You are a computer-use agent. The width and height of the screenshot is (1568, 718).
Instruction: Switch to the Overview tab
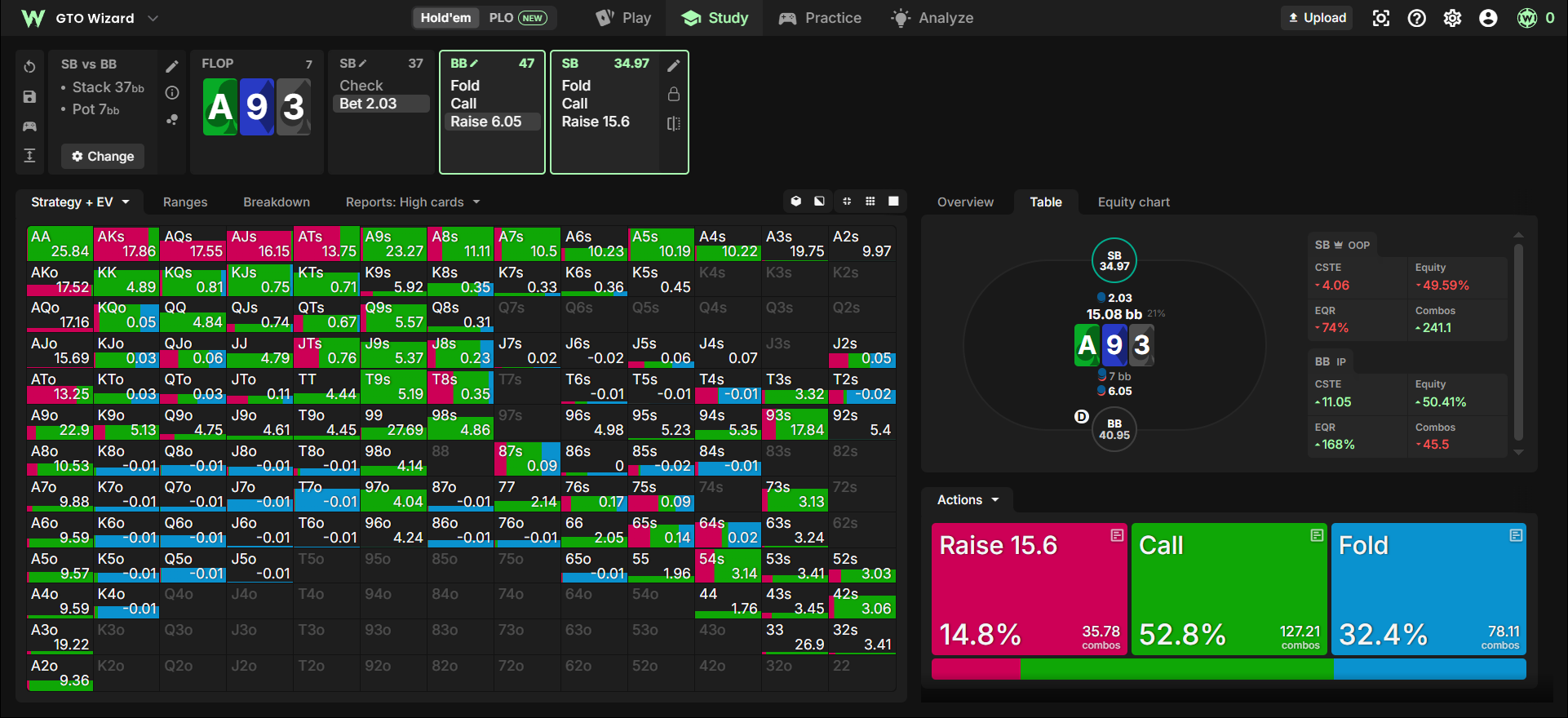pyautogui.click(x=965, y=202)
